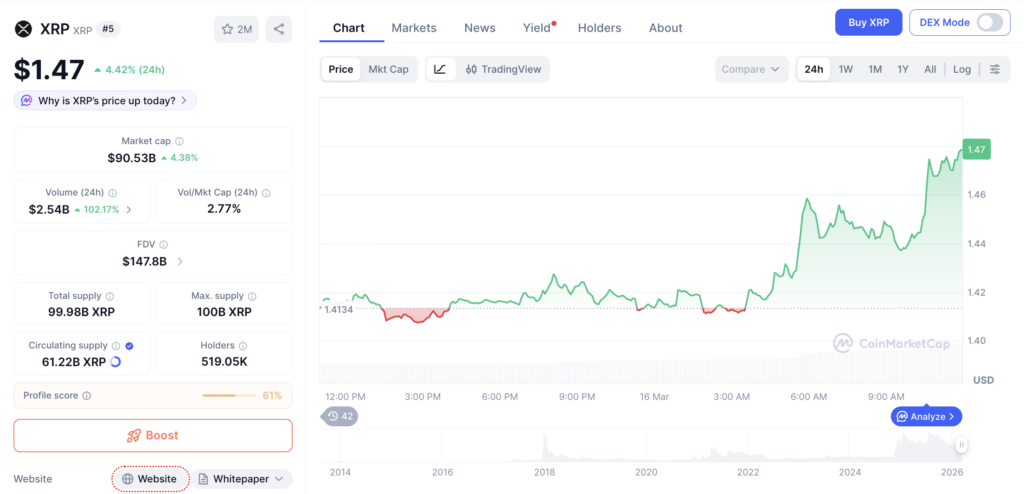This screenshot has width=1024, height=494.
Task: Add XRP to watchlist via star button
Action: click(x=236, y=29)
